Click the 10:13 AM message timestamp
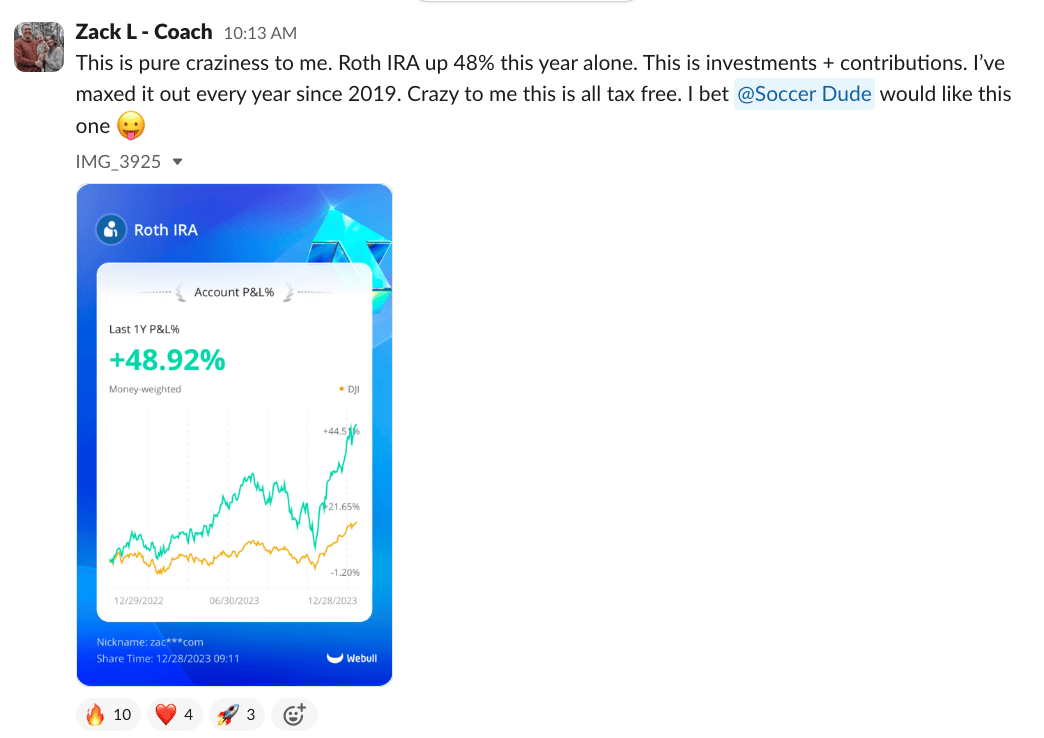Image resolution: width=1044 pixels, height=738 pixels. [x=260, y=34]
